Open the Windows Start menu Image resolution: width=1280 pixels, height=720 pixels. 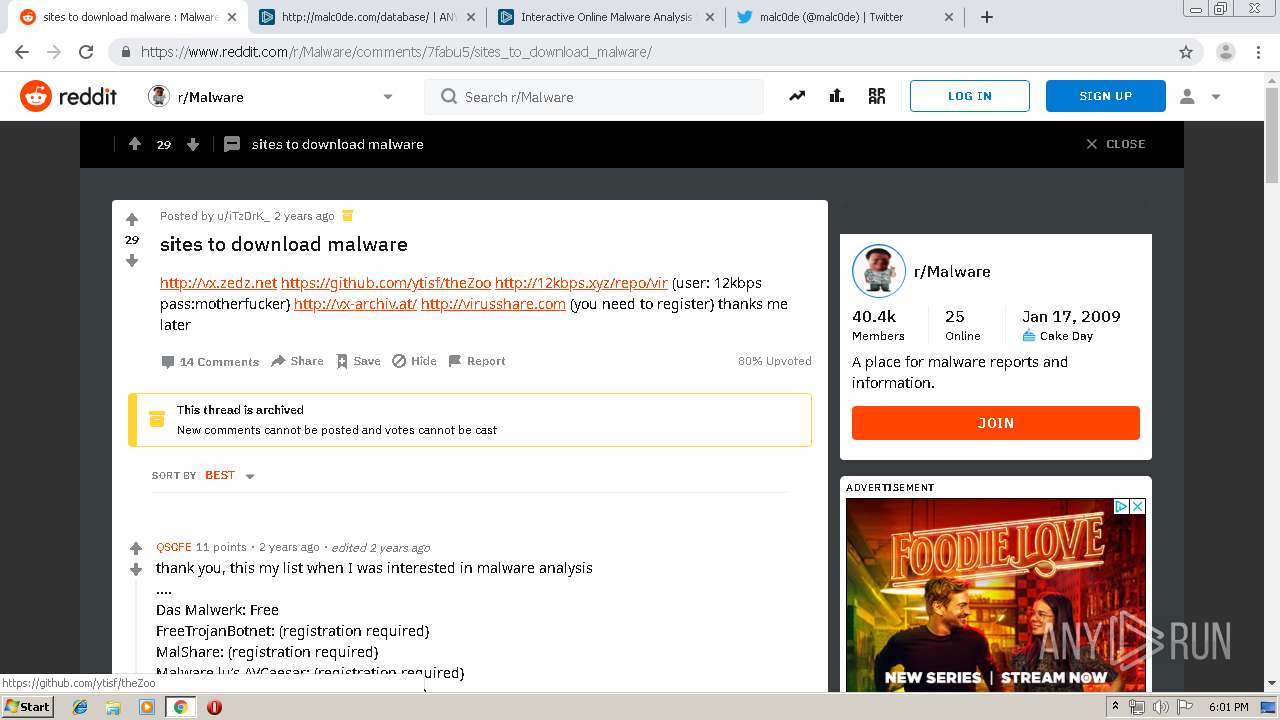point(27,706)
